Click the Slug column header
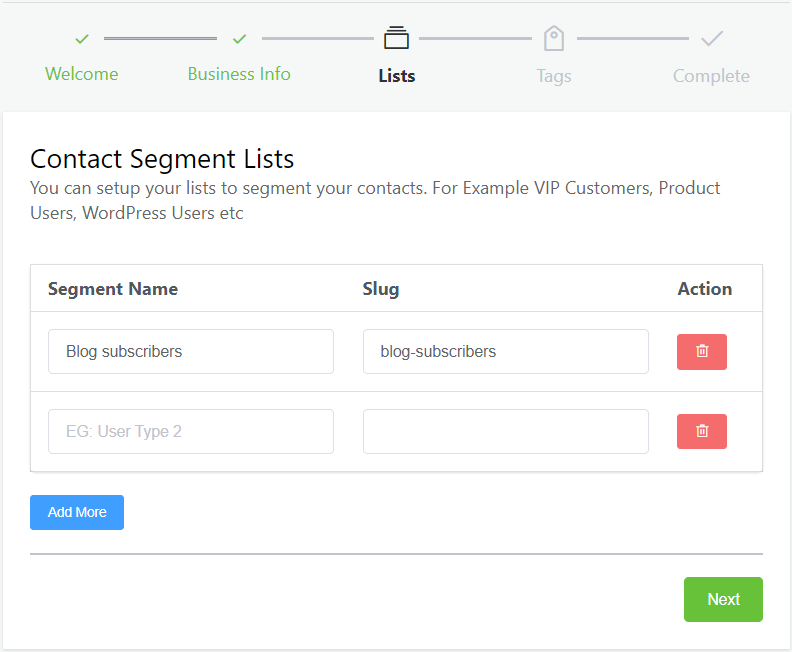The width and height of the screenshot is (792, 652). (381, 289)
